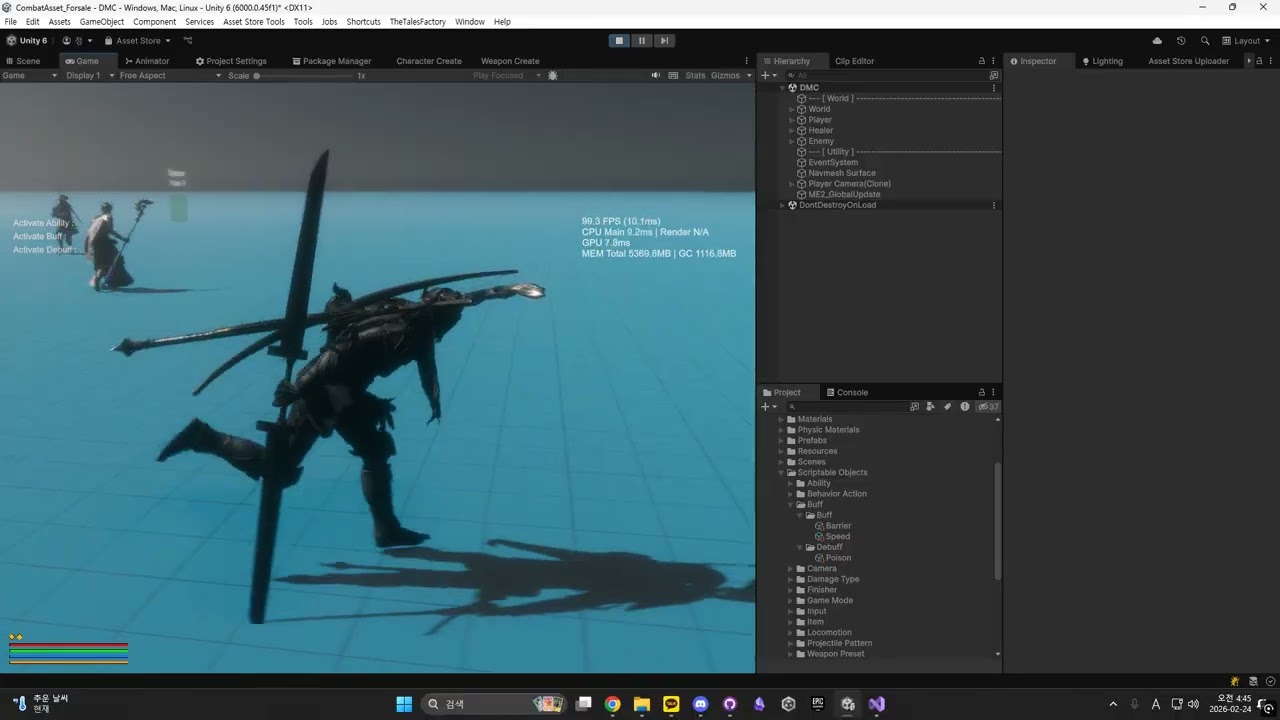Switch to the Clip Editor tab
1280x720 pixels.
(x=854, y=61)
